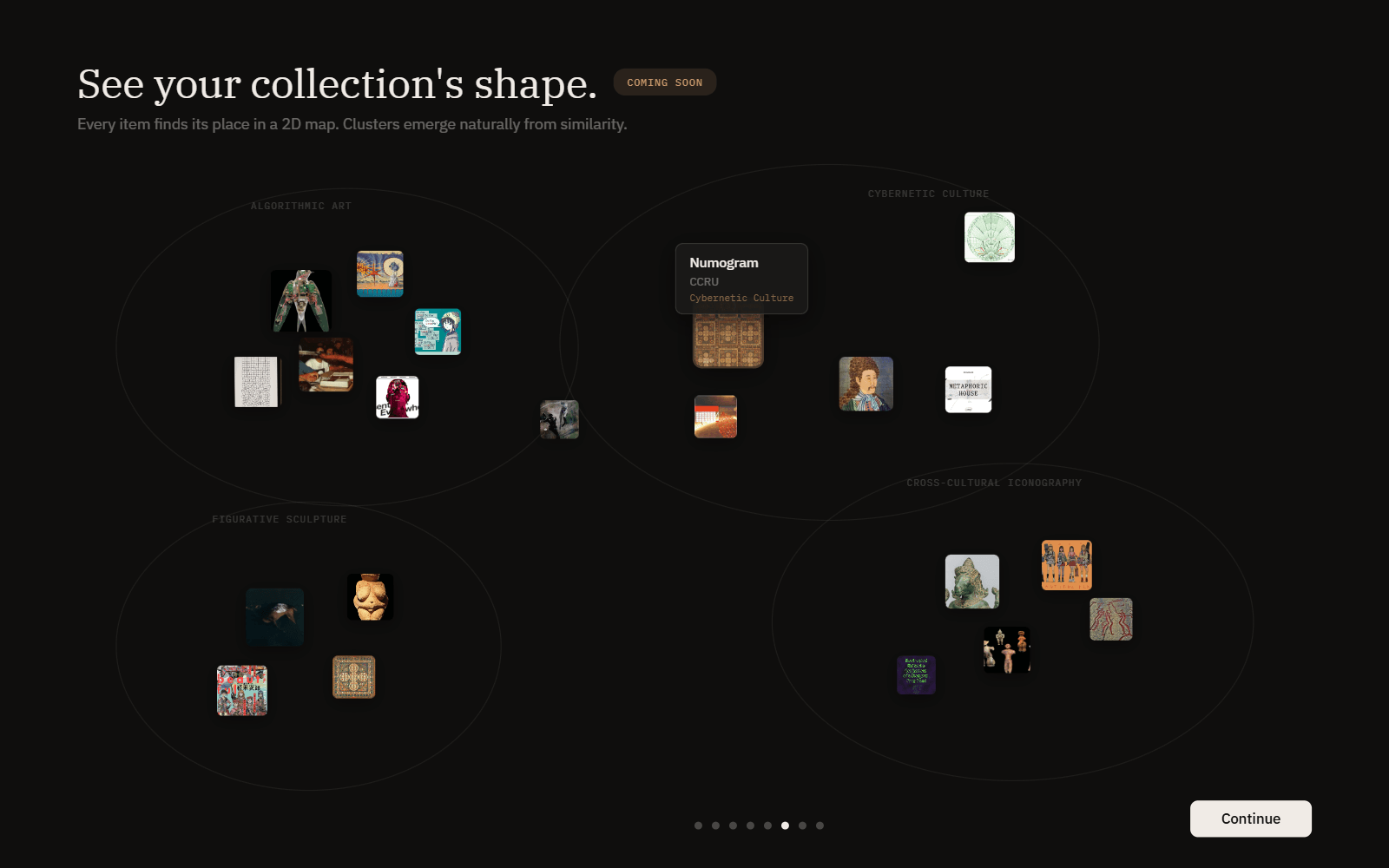
Task: Open the dark orange painting of people at table
Action: (326, 365)
